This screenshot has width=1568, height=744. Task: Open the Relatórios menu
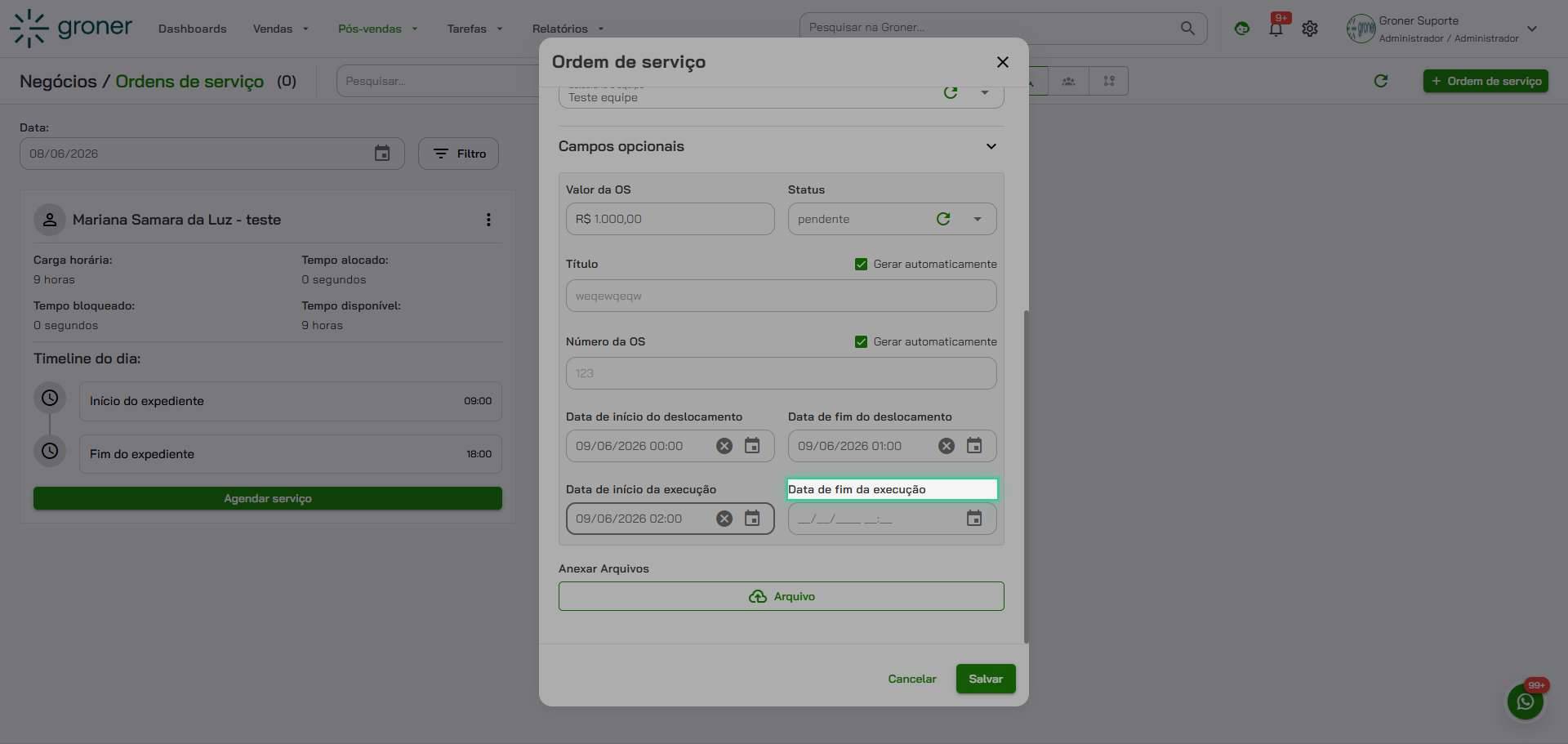(x=568, y=29)
